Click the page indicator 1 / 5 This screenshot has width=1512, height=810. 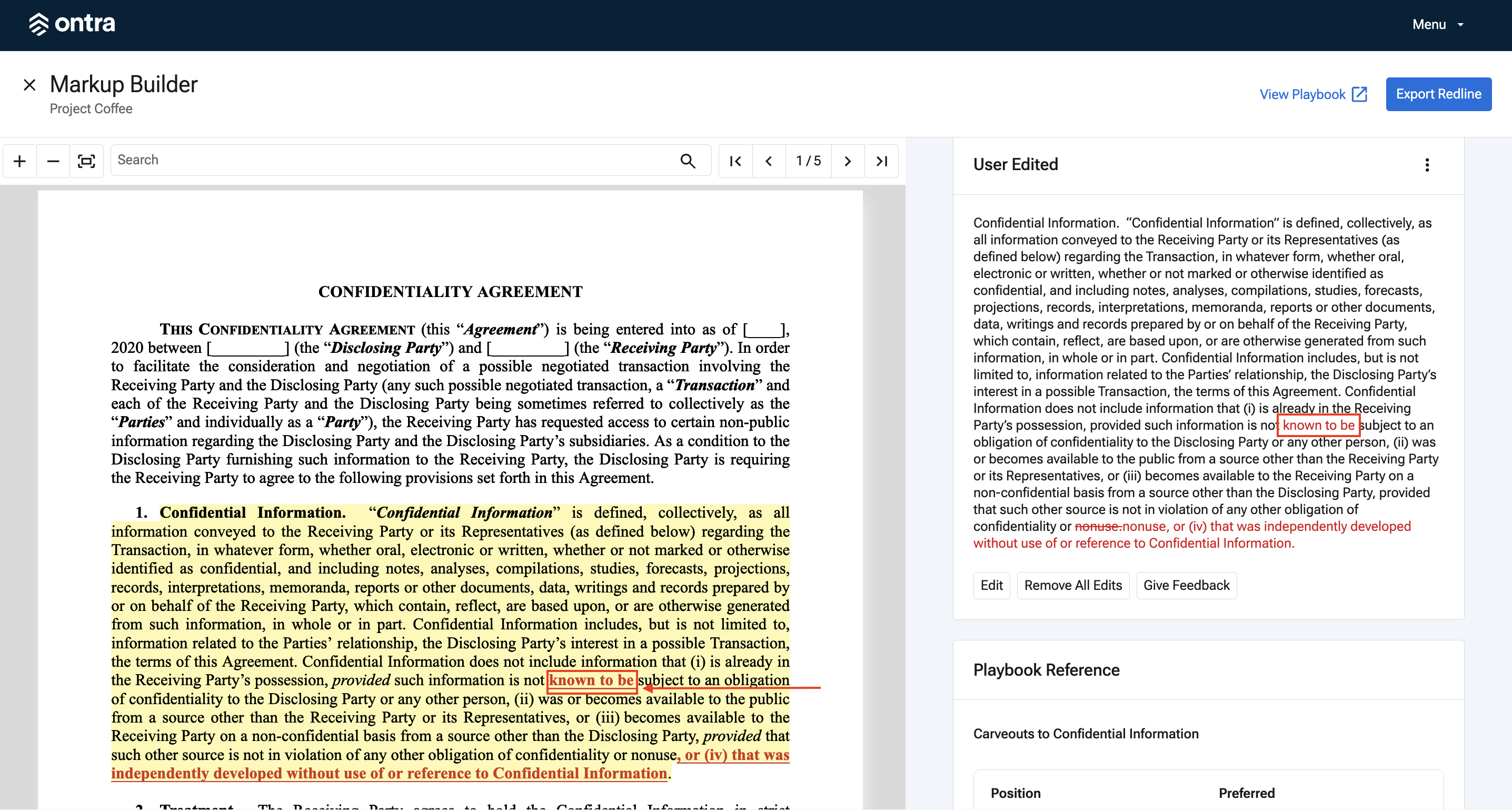(x=808, y=161)
